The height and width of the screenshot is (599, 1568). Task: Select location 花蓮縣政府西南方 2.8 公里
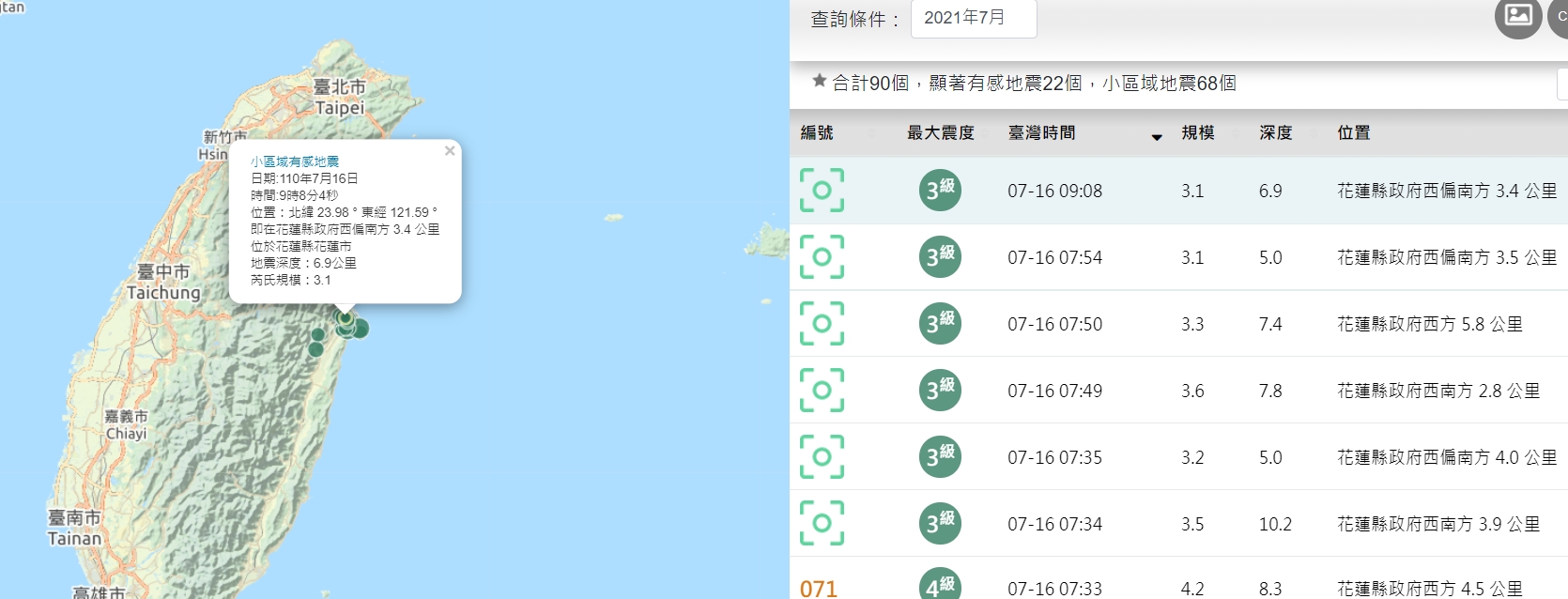click(x=1438, y=391)
